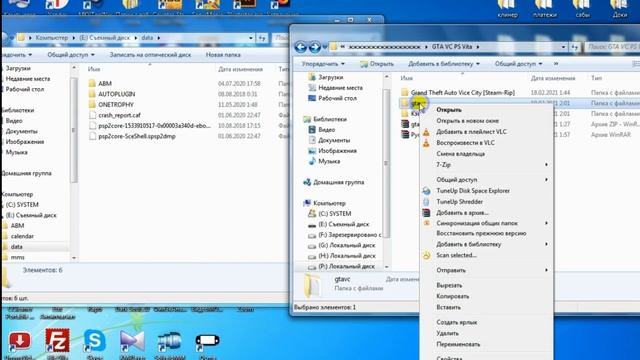This screenshot has width=640, height=360.
Task: Click the TuneUp Shredder icon in menu
Action: tap(426, 202)
